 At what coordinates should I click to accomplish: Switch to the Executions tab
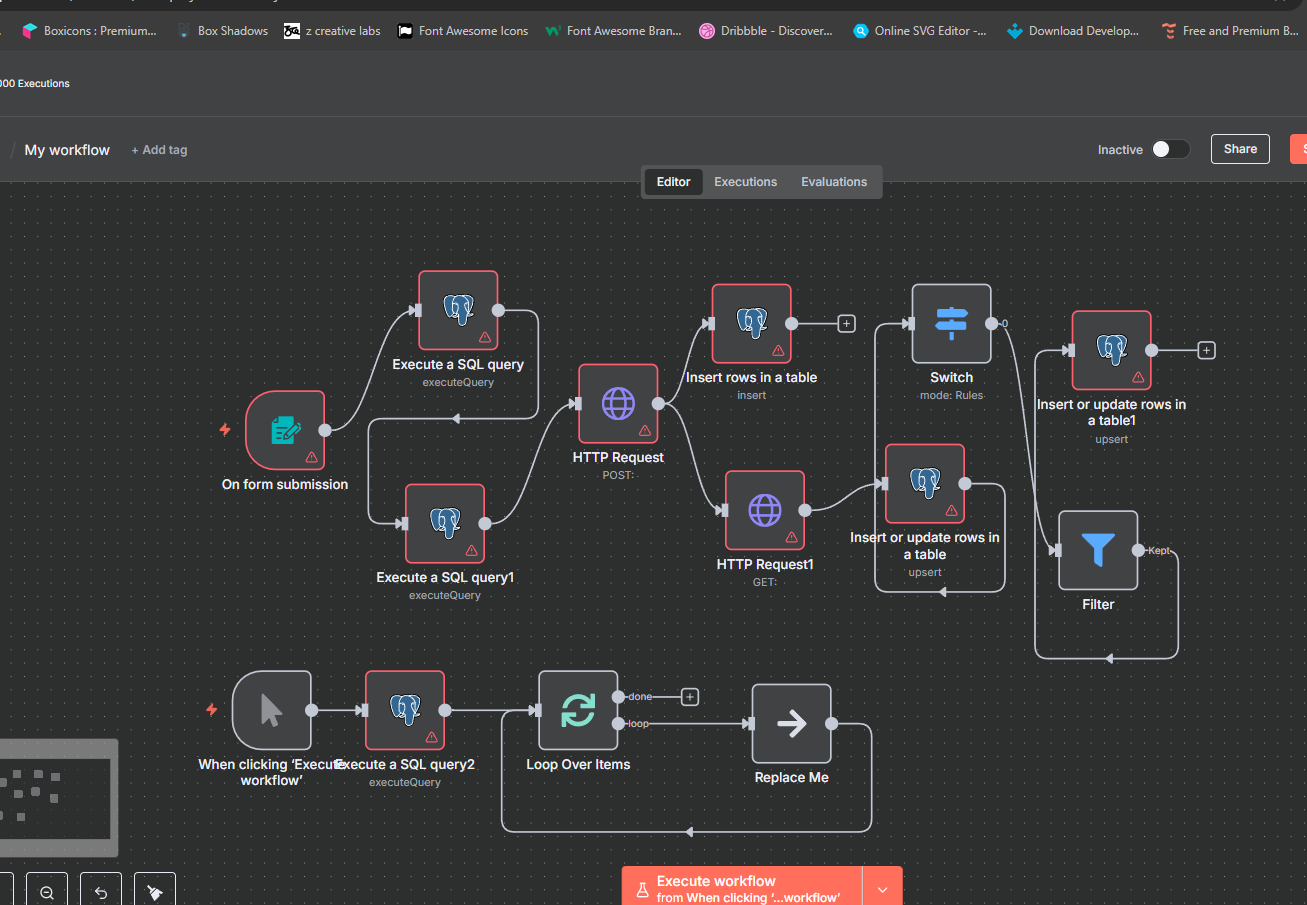point(745,182)
